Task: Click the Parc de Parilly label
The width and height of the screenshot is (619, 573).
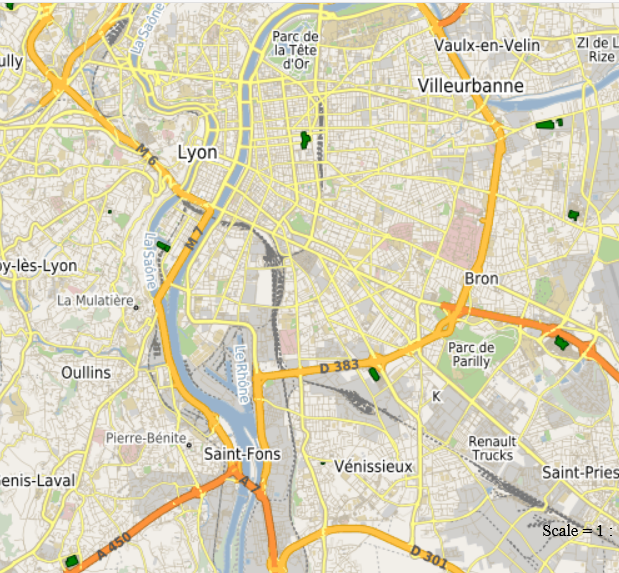Action: coord(471,354)
